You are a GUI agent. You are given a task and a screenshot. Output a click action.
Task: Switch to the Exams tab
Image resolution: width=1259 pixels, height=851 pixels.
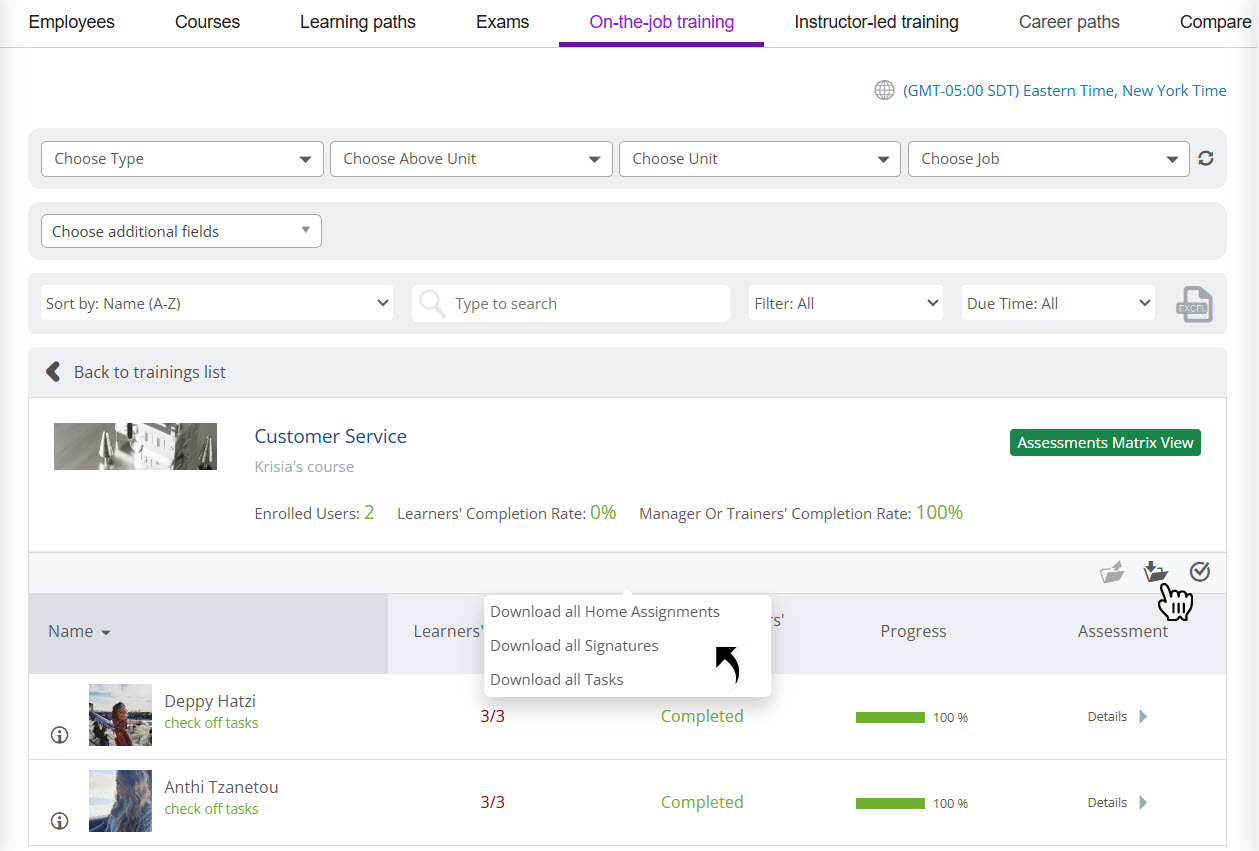502,22
